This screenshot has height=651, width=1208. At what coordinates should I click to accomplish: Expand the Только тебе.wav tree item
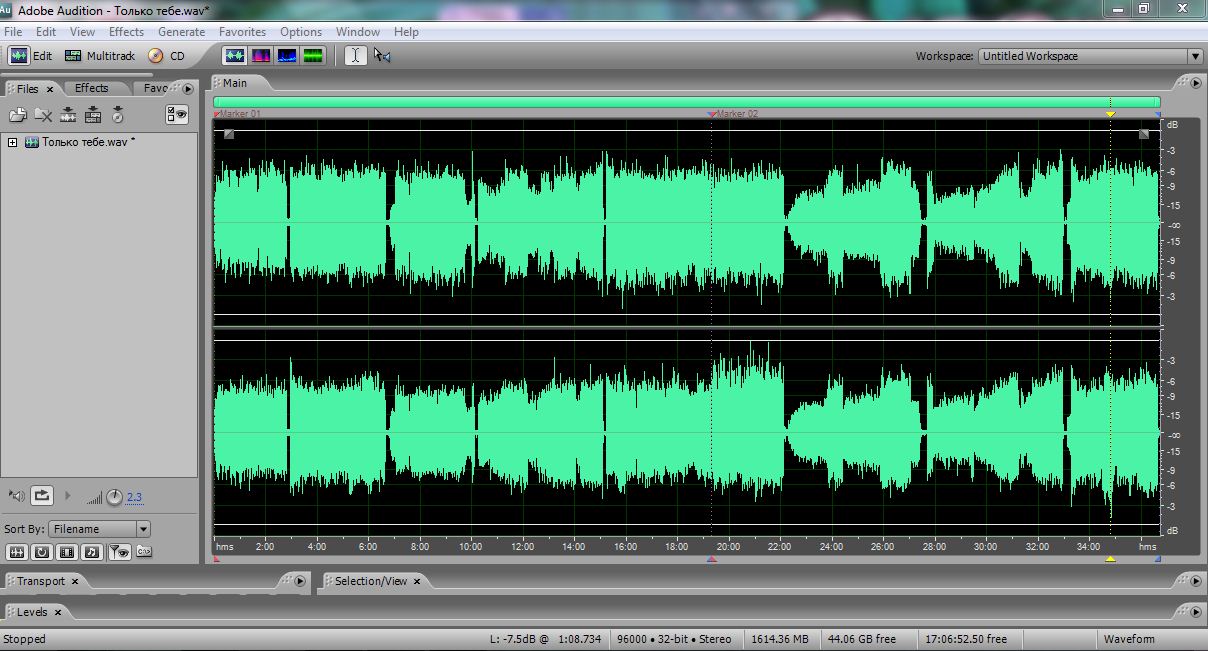12,142
